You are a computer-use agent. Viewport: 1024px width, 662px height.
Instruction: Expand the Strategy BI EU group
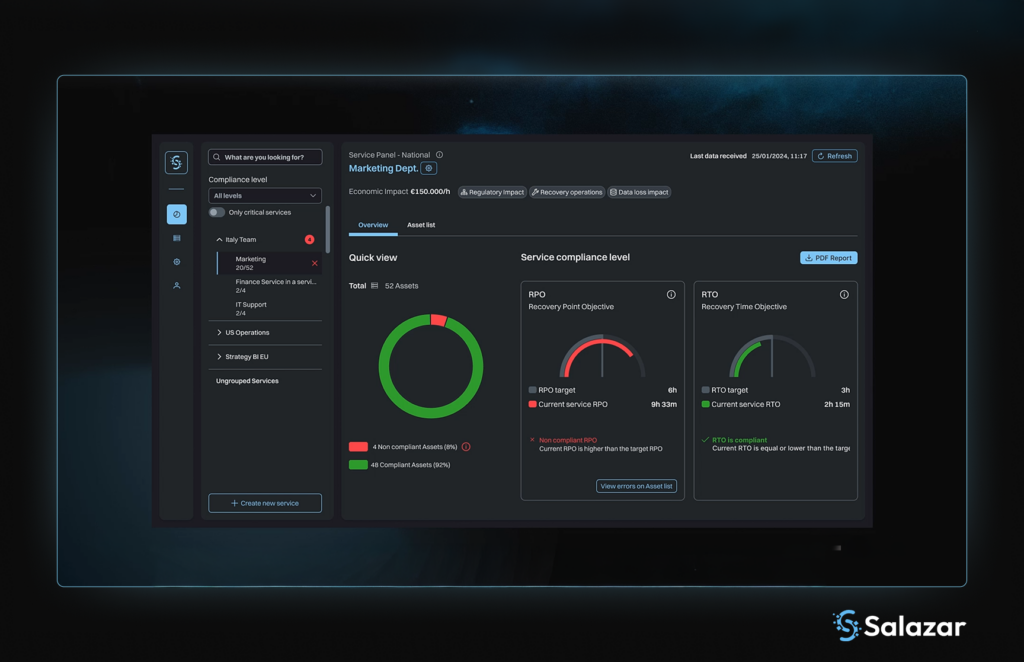coord(220,357)
